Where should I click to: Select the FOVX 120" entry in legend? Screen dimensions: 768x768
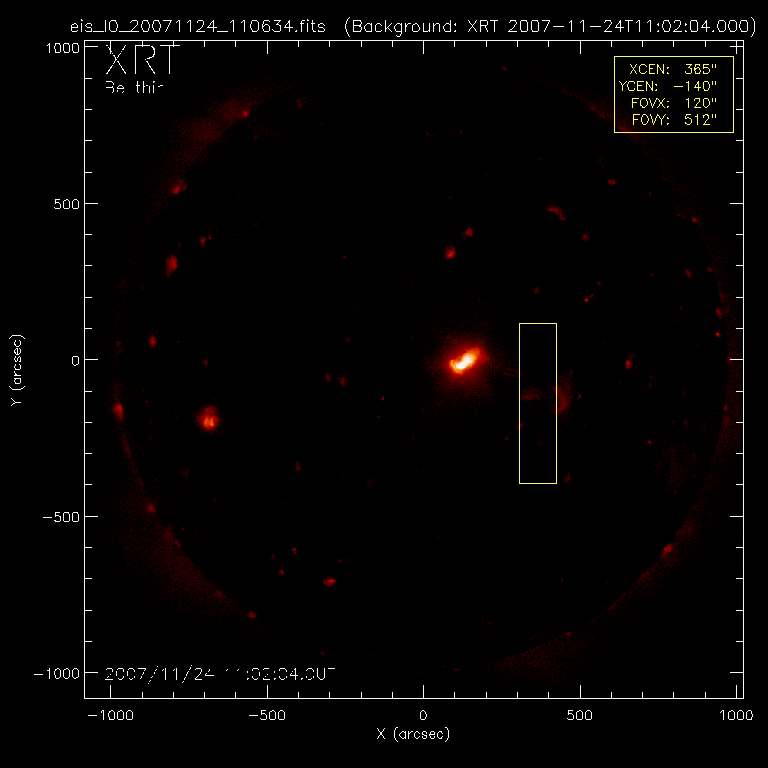[674, 104]
